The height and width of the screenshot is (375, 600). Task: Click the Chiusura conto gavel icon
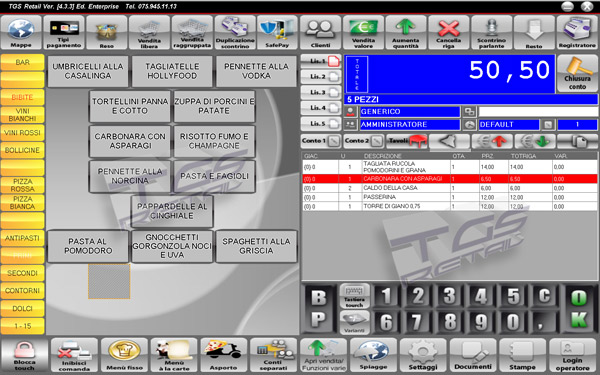577,73
